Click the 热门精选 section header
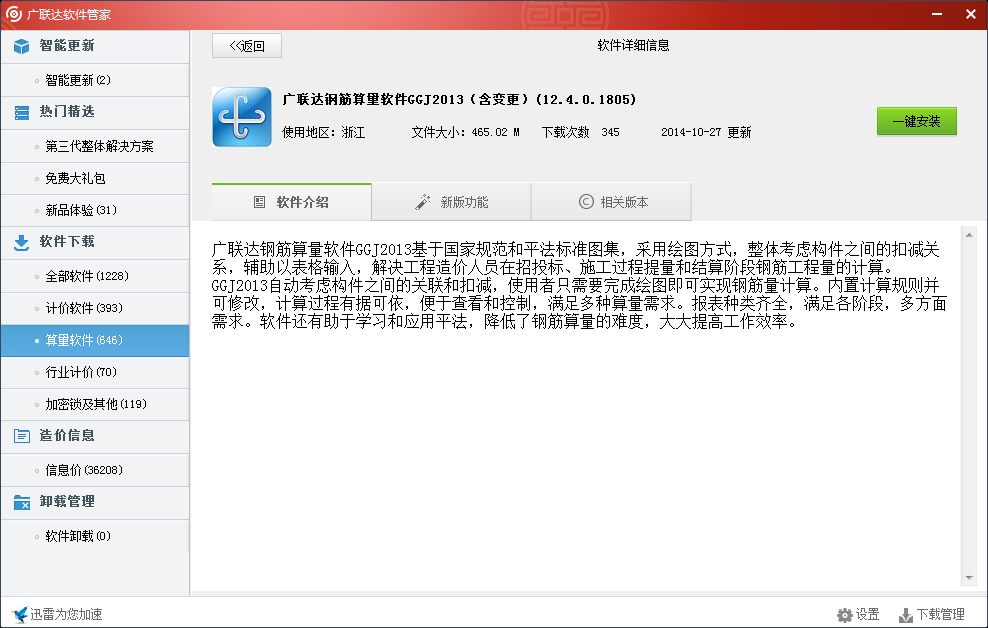 pyautogui.click(x=95, y=113)
